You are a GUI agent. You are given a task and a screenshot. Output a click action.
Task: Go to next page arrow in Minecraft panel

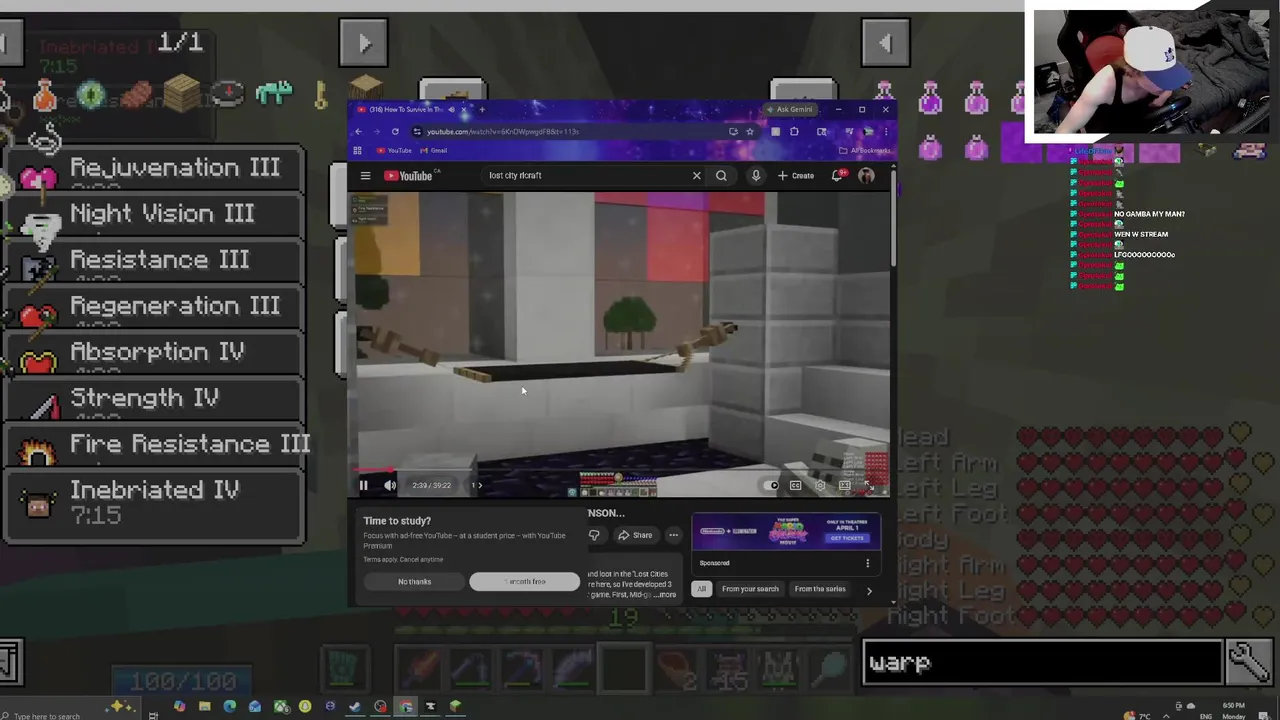(x=365, y=43)
